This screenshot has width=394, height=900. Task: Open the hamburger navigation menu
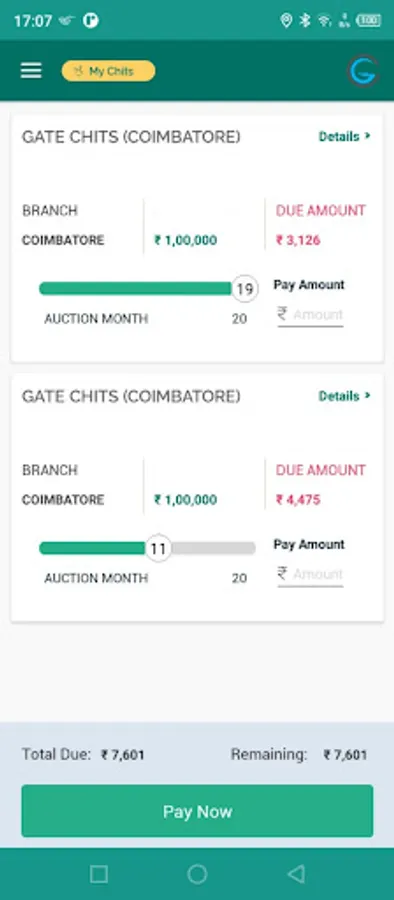coord(31,71)
